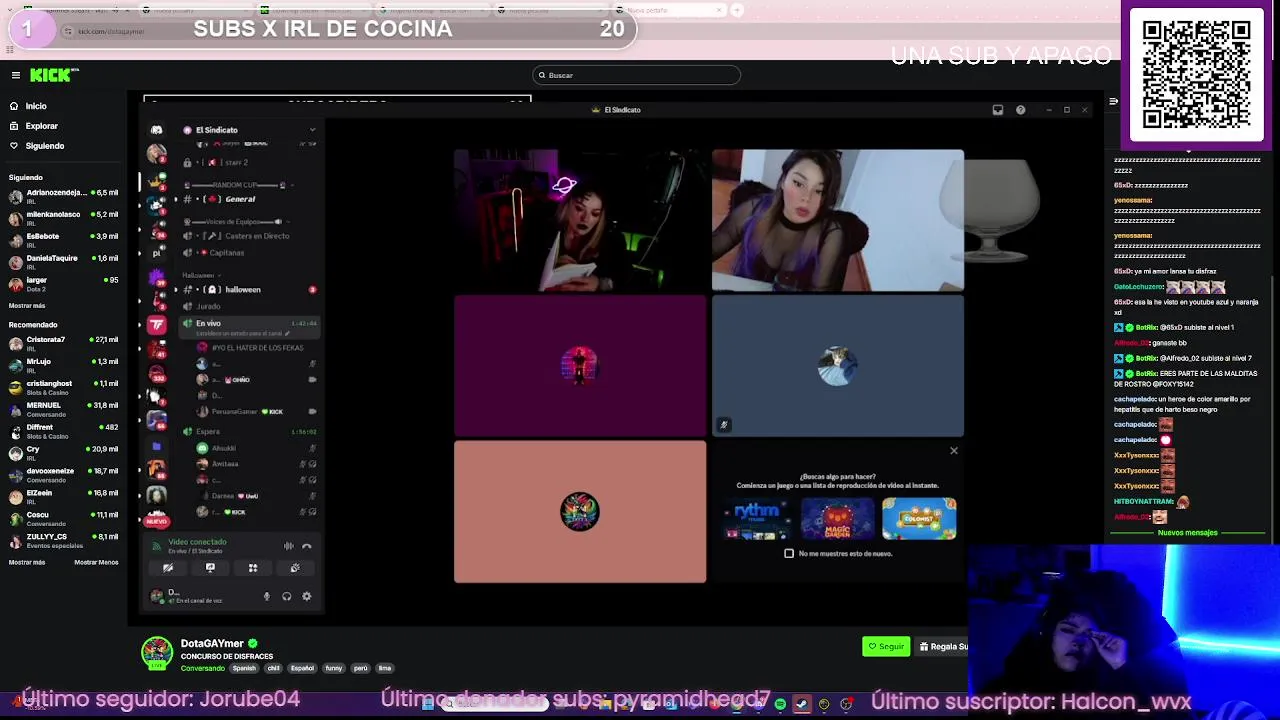Launch the Rythm activity
Screen dimensions: 1280x720
click(x=757, y=519)
